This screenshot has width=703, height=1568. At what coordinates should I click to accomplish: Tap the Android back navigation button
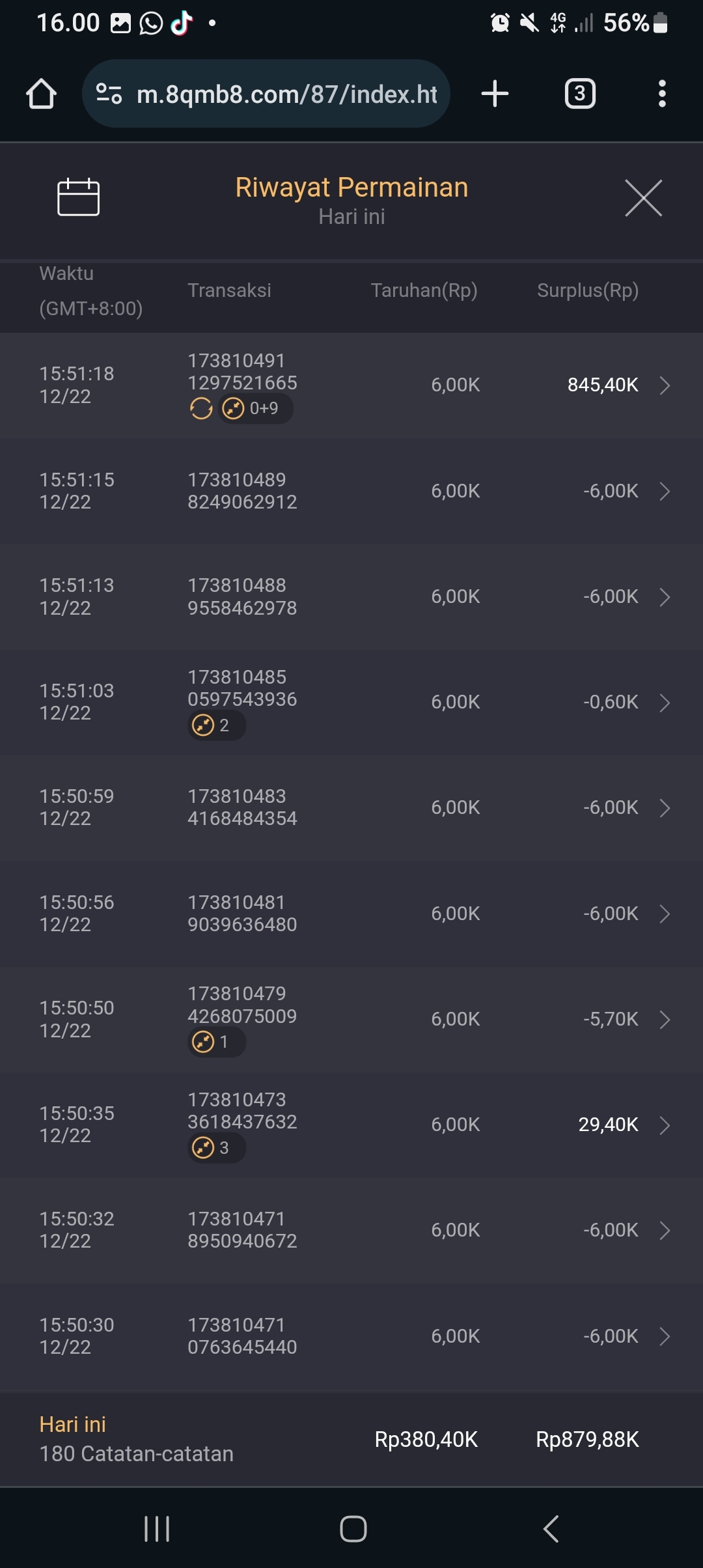551,1529
